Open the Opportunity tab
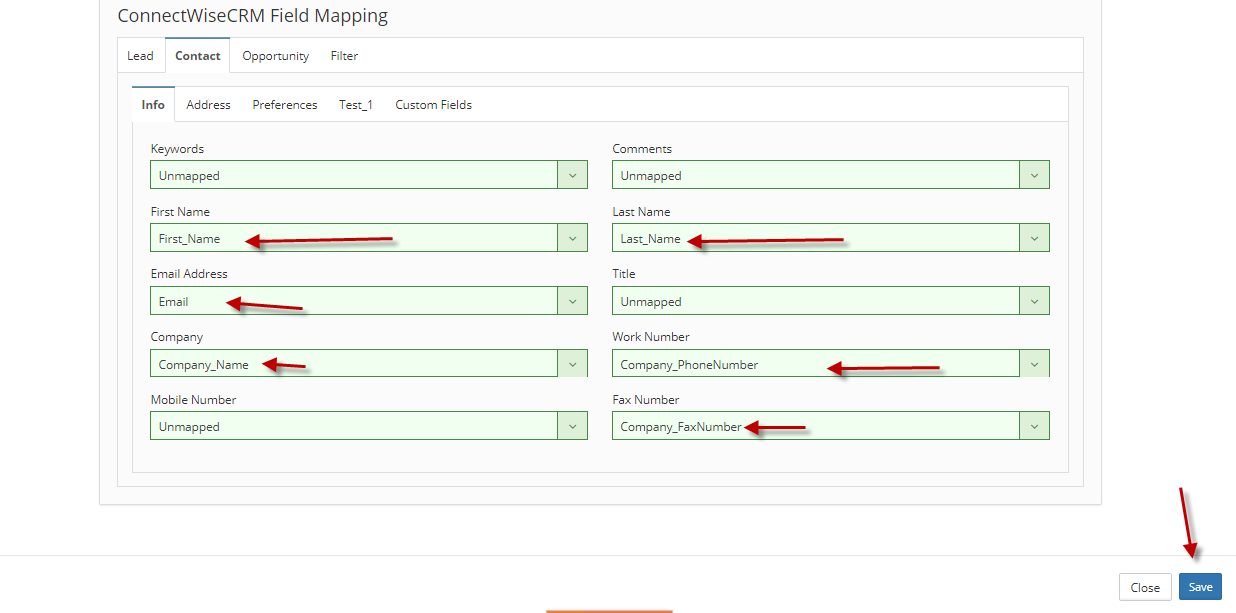 (275, 56)
